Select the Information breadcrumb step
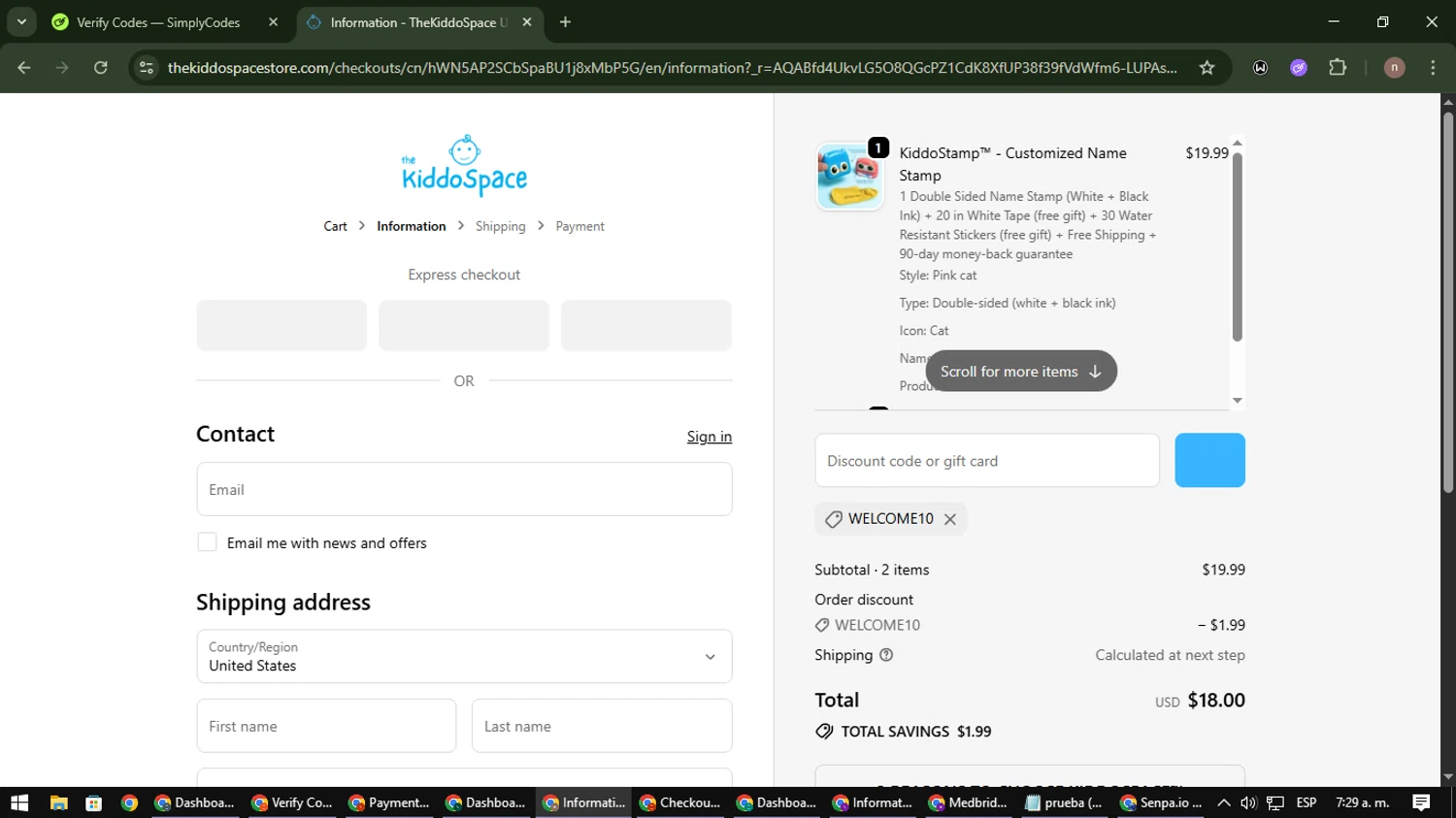Screen dimensions: 1456x818 click(412, 226)
